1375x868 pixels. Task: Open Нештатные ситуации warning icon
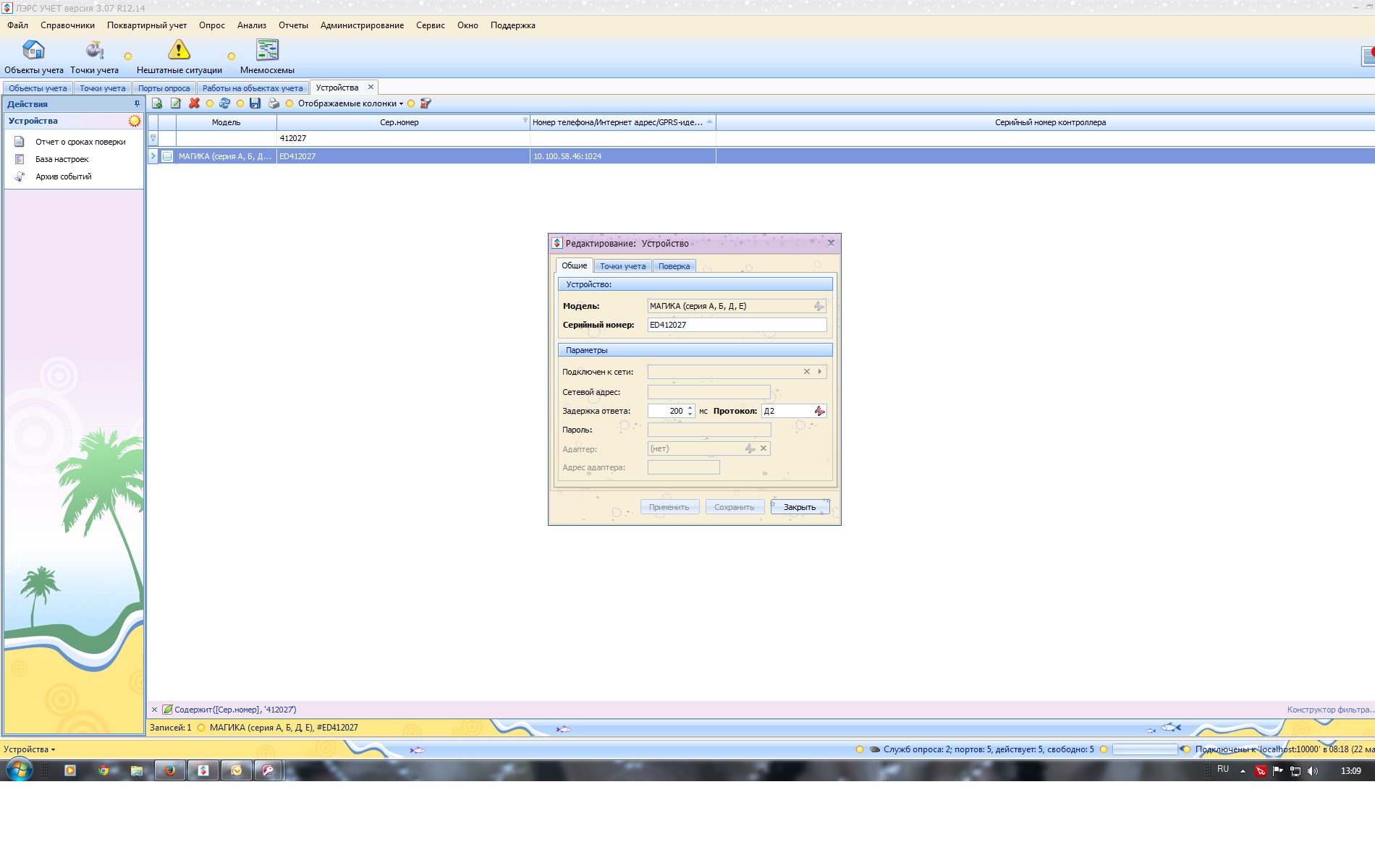tap(179, 51)
